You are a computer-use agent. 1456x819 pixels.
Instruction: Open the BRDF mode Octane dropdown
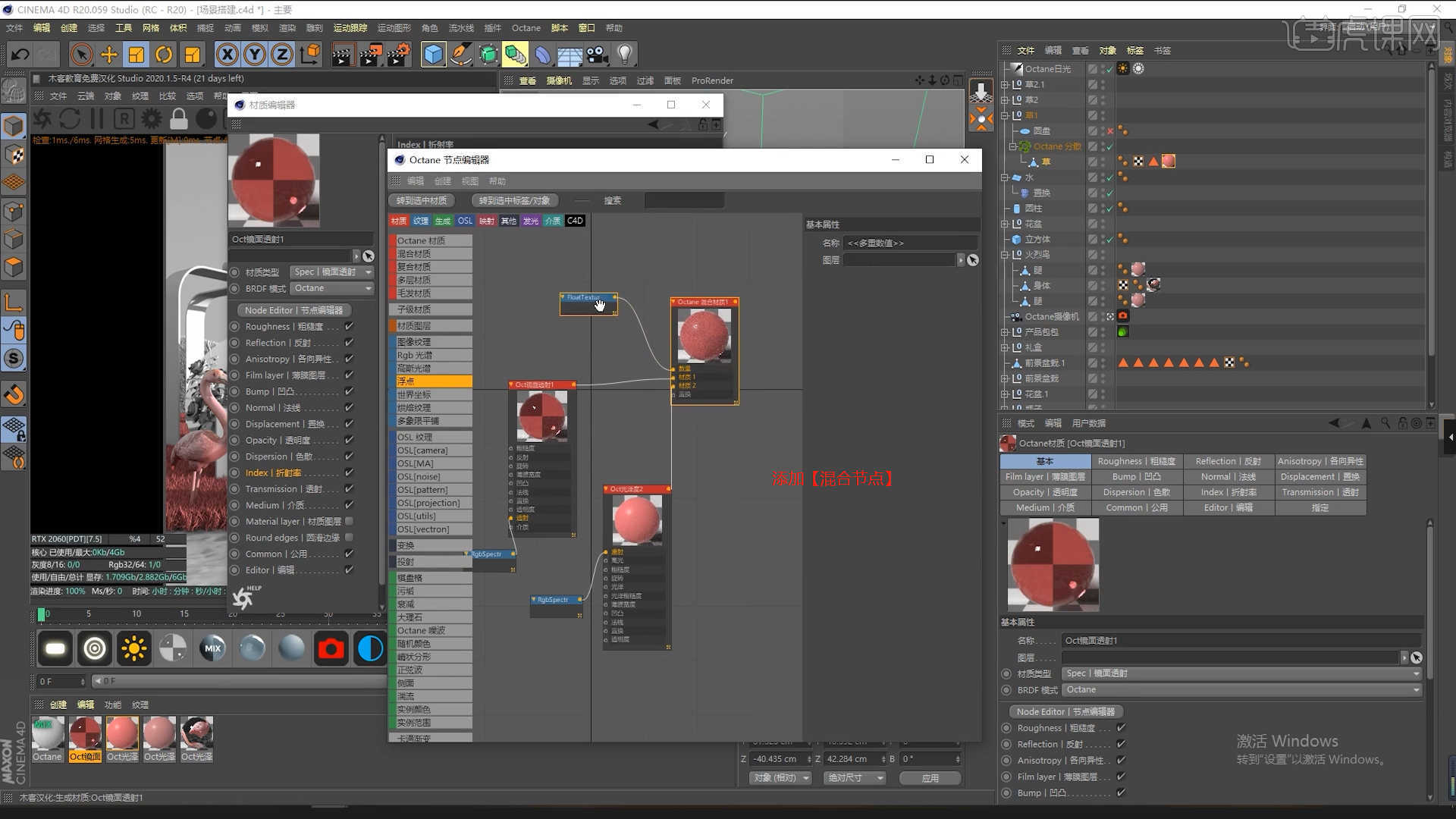pos(333,288)
